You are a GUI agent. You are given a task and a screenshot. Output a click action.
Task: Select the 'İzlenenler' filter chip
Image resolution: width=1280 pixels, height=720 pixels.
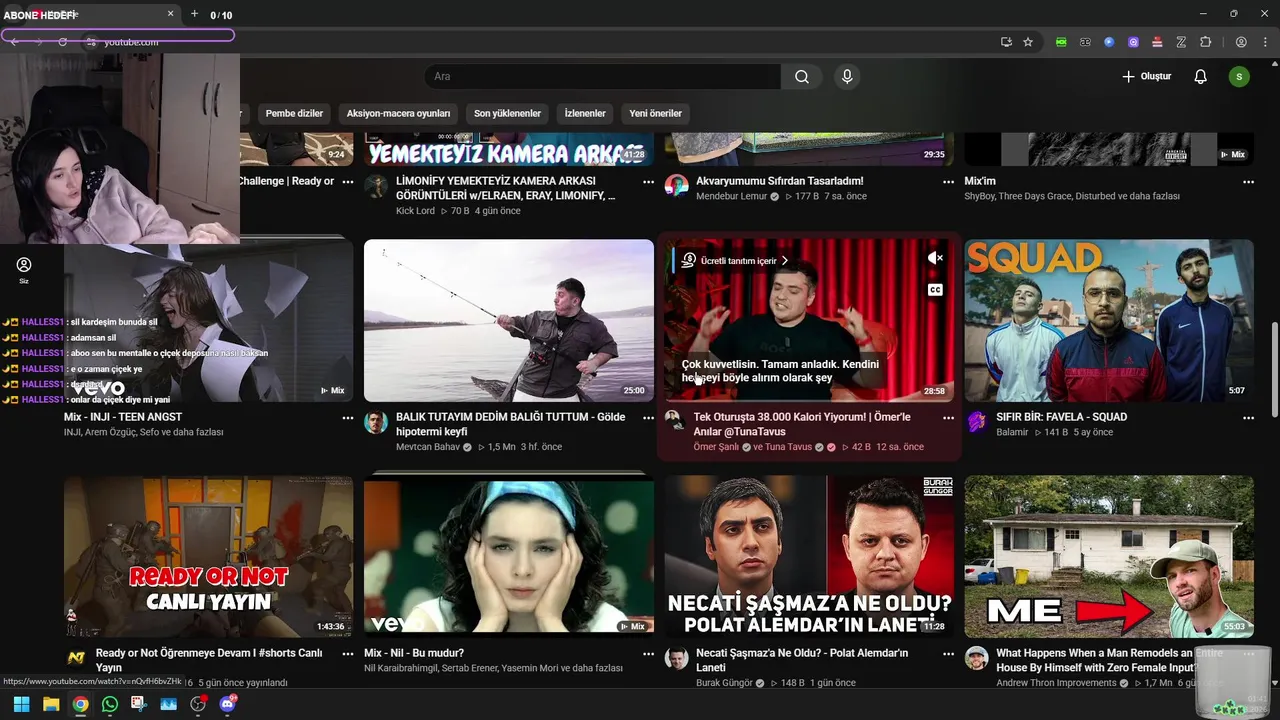[x=585, y=114]
